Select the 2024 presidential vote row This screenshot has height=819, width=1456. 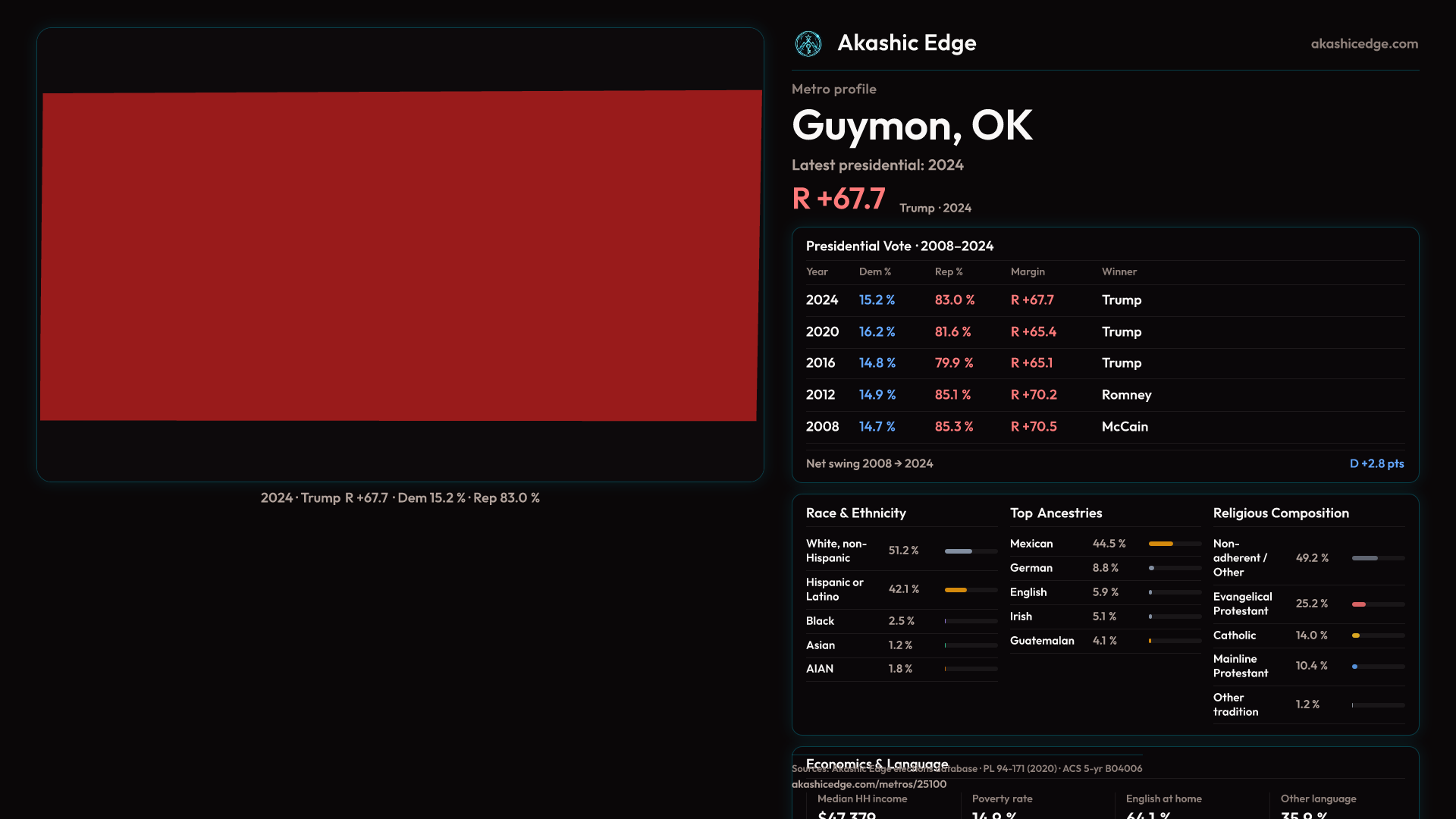[1104, 300]
